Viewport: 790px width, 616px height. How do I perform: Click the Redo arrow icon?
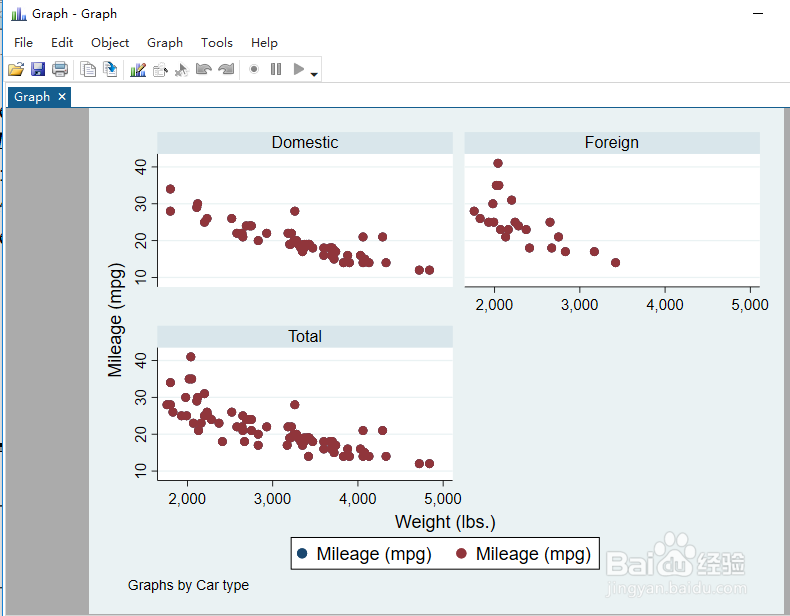point(226,69)
